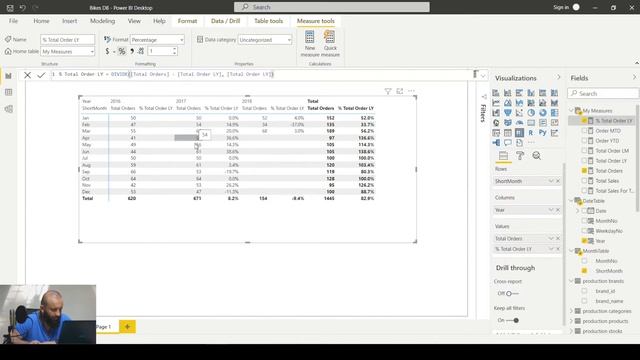Commit the formula with the checkmark
The height and width of the screenshot is (360, 640).
41,75
